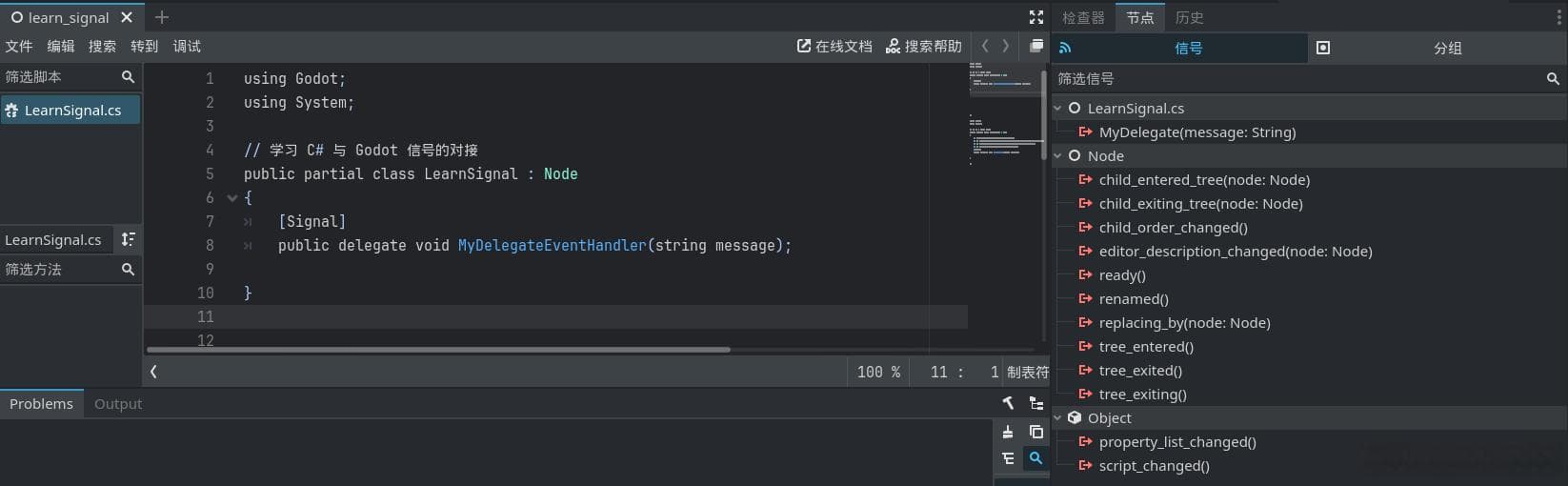
Task: Toggle collapse duplicate messages list icon
Action: [1008, 458]
